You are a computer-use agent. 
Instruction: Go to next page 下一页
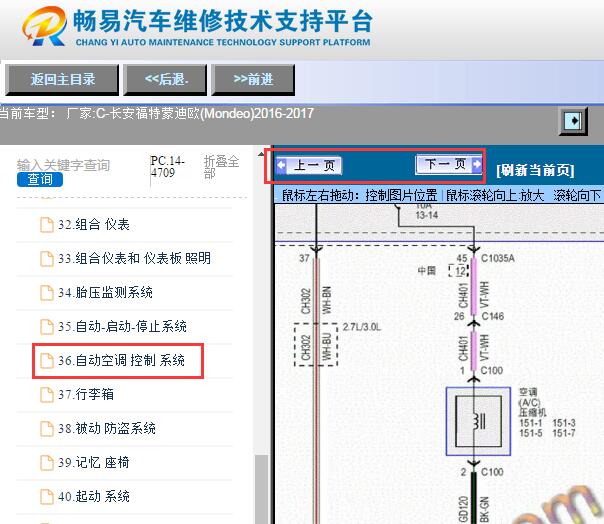click(449, 165)
